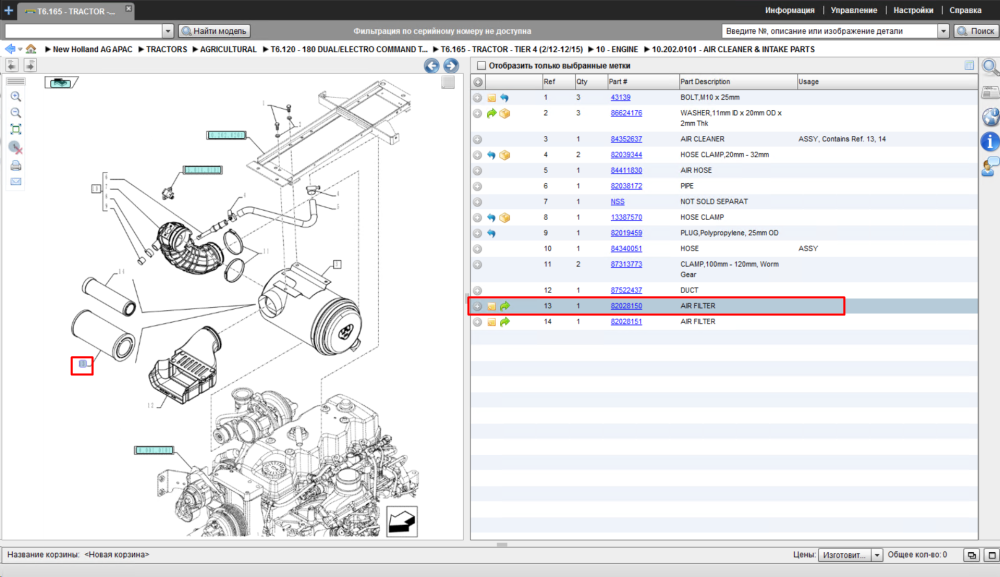Screen dimensions: 1000x577
Task: Open the Справка menu
Action: coord(965,10)
